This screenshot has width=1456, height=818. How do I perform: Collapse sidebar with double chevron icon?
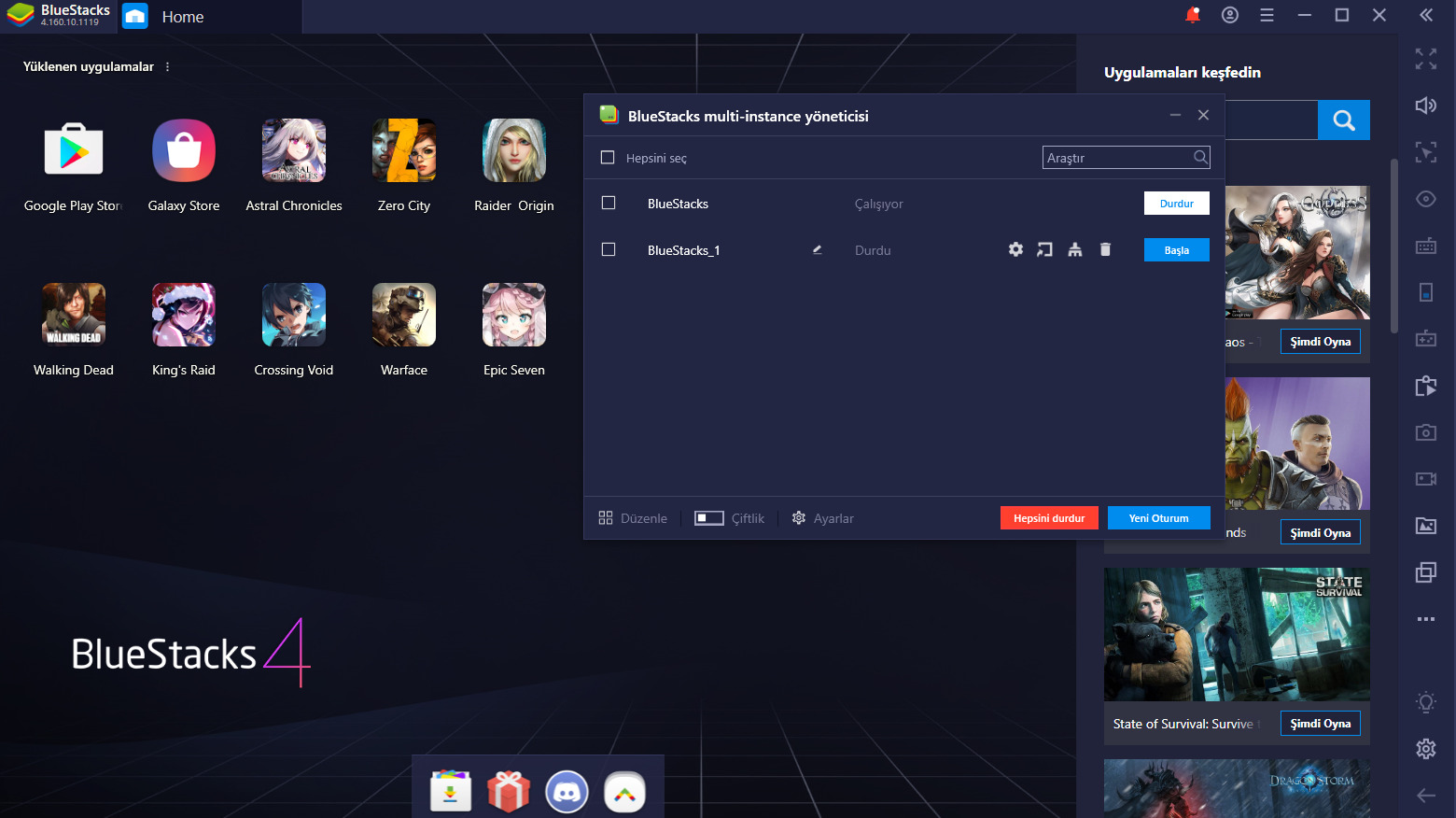pos(1426,15)
